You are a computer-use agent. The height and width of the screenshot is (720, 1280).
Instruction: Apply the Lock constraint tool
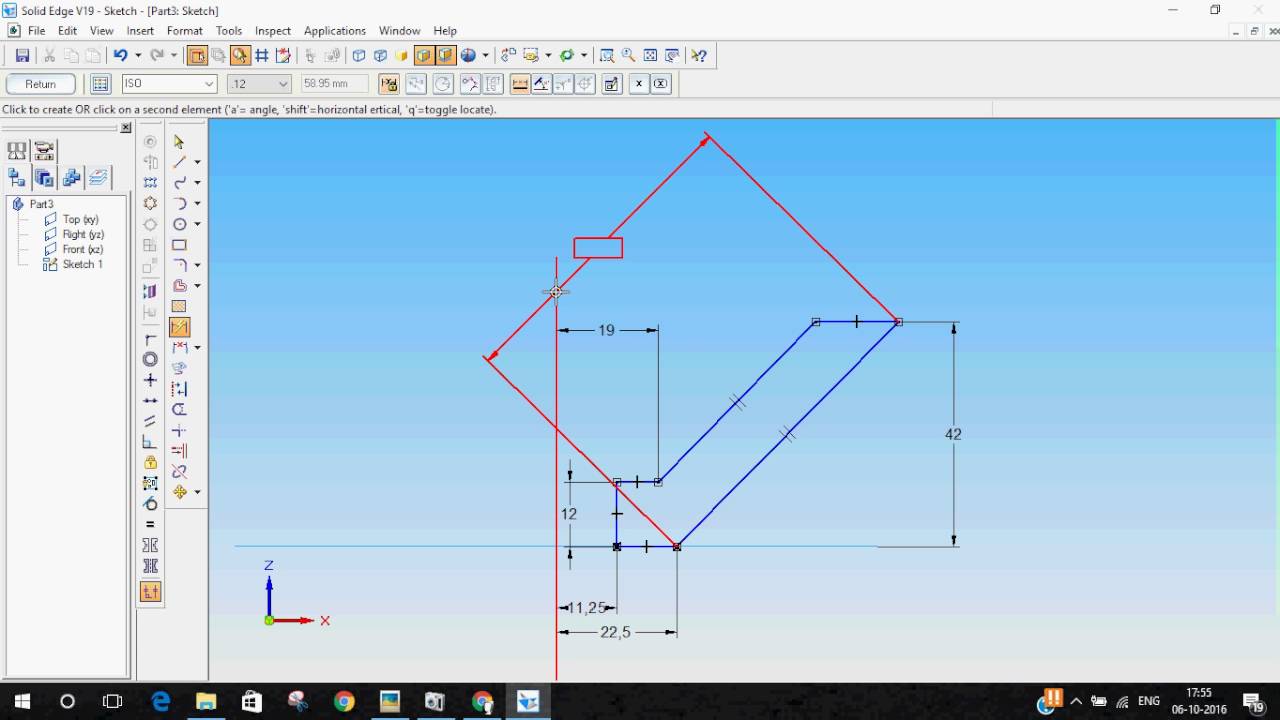click(x=150, y=463)
